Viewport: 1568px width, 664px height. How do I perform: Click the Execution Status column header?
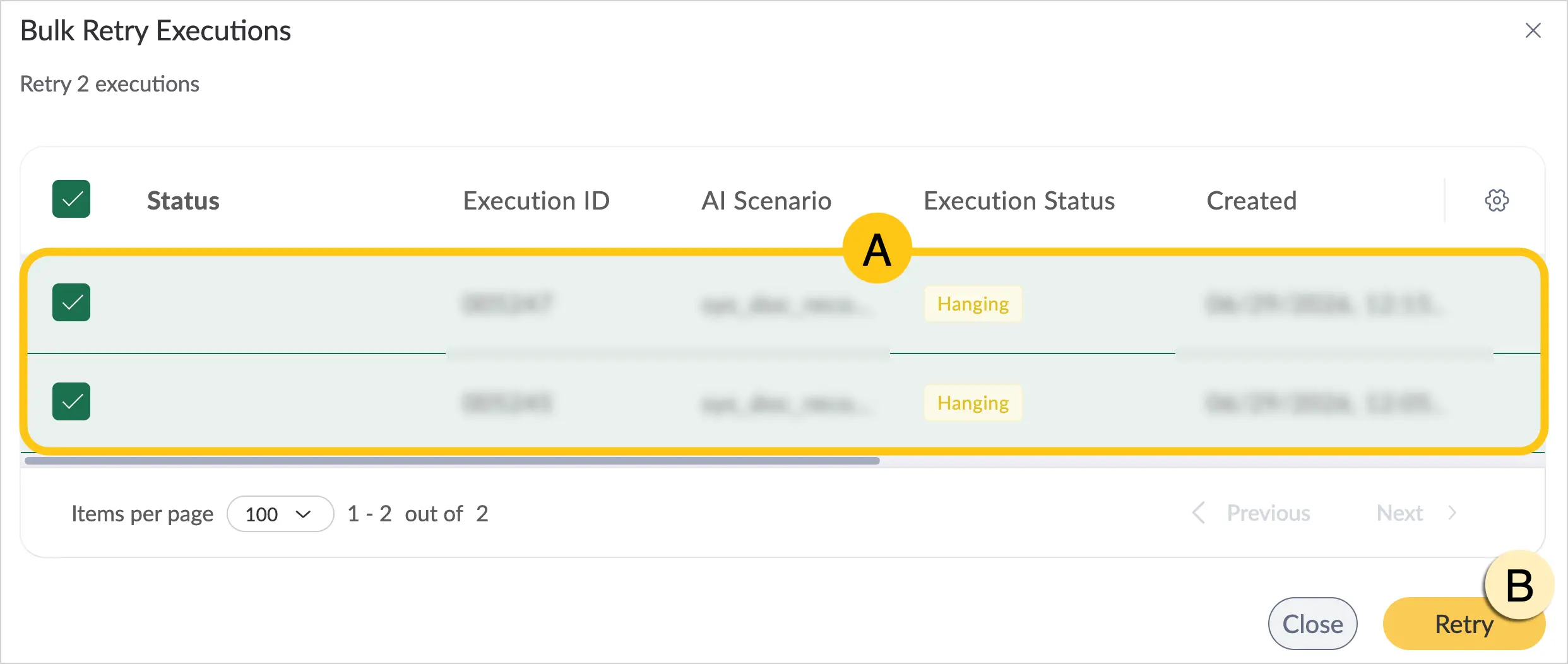(1019, 201)
